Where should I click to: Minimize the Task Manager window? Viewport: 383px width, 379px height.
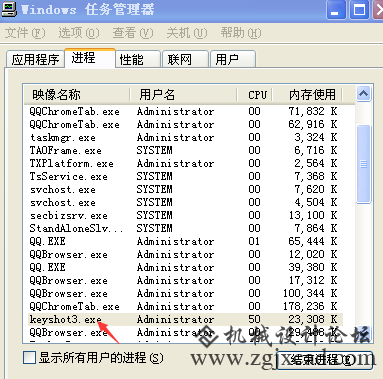(x=336, y=10)
